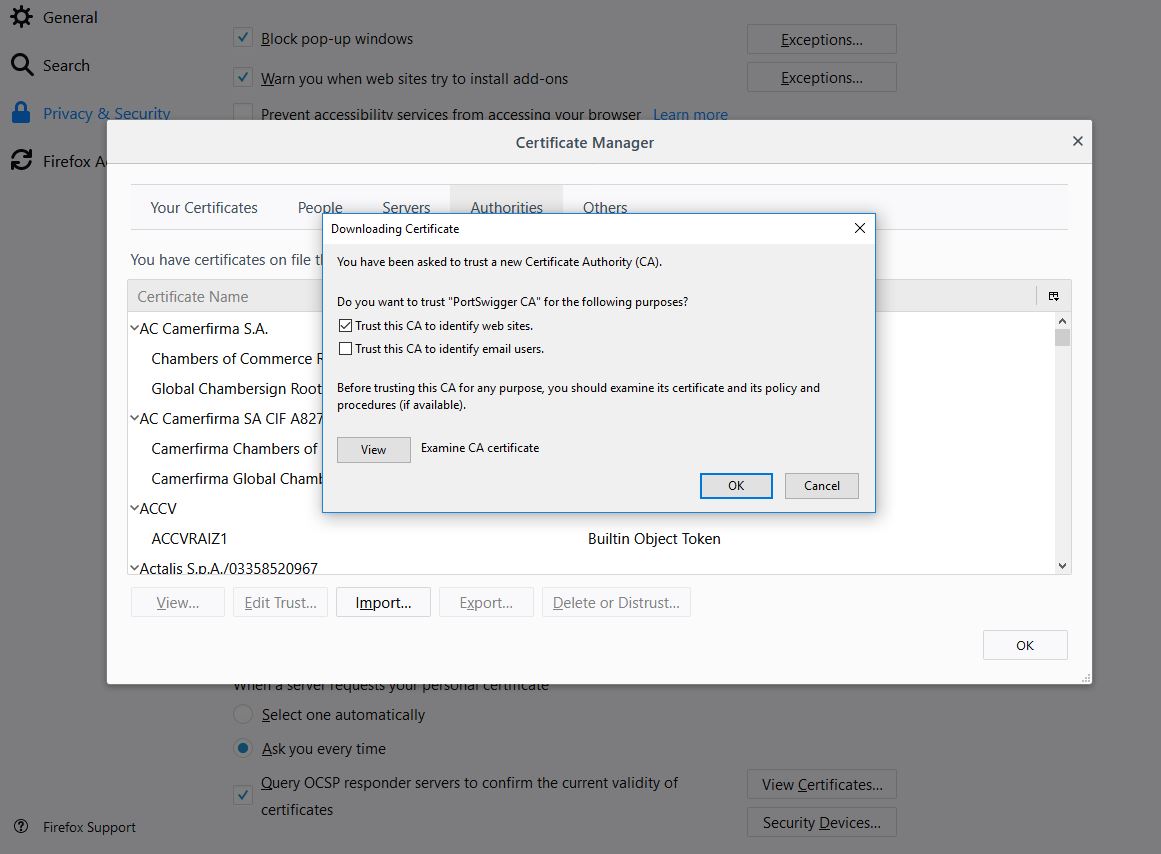1161x854 pixels.
Task: Click the Export... button
Action: (x=486, y=602)
